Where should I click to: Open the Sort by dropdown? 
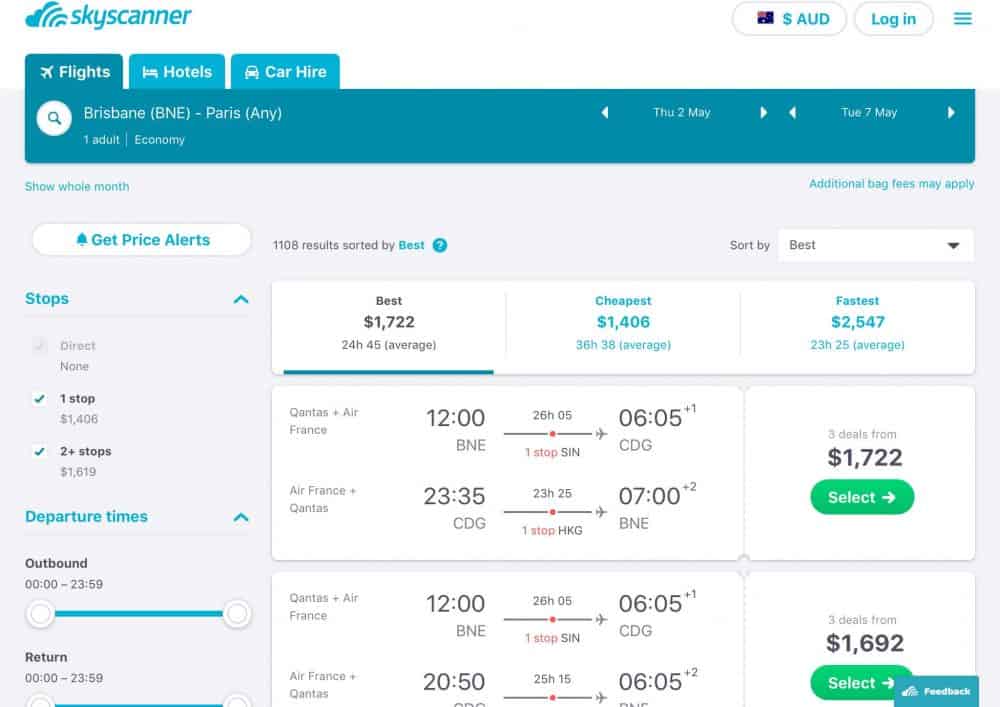pyautogui.click(x=876, y=245)
